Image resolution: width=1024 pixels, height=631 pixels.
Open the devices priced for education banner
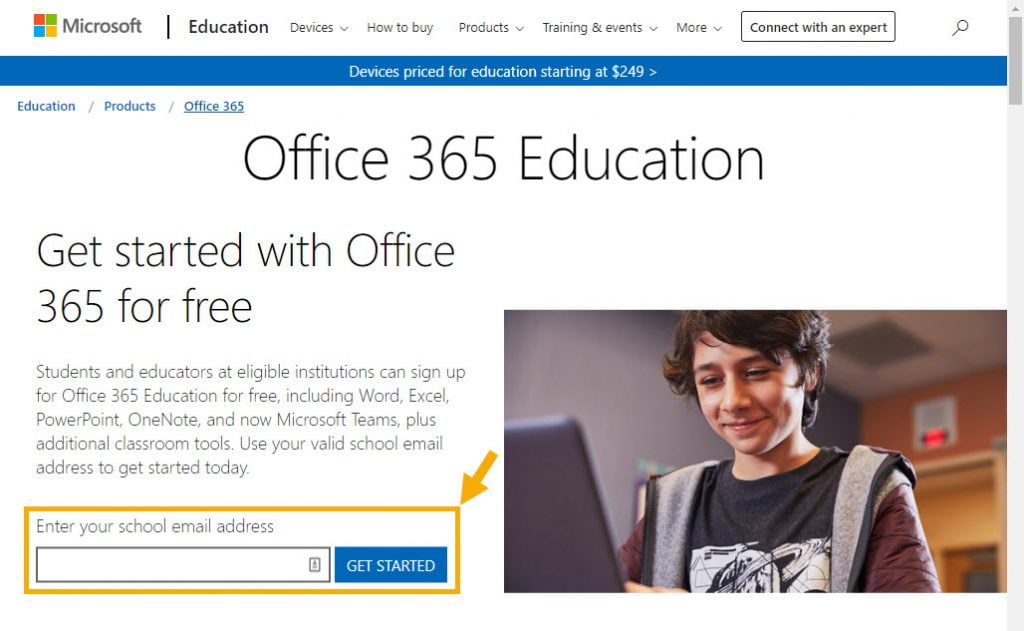pos(503,71)
